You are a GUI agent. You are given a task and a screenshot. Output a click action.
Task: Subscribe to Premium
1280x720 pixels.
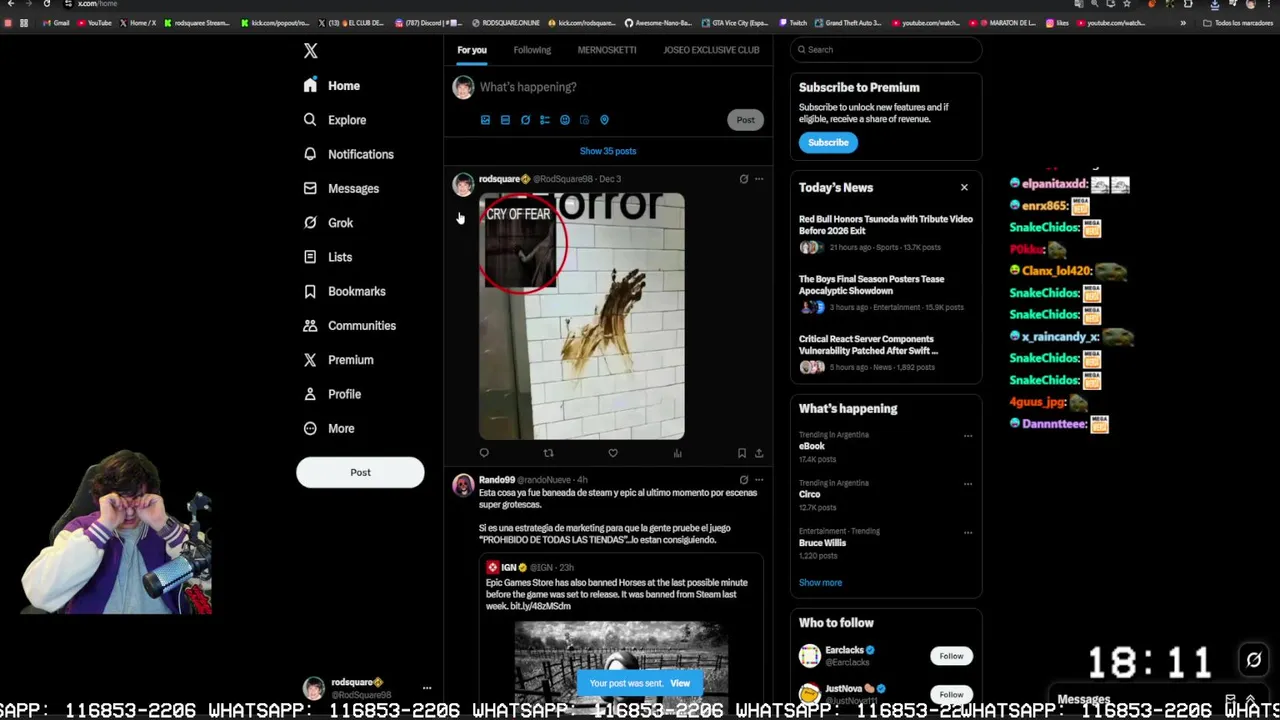(x=828, y=142)
